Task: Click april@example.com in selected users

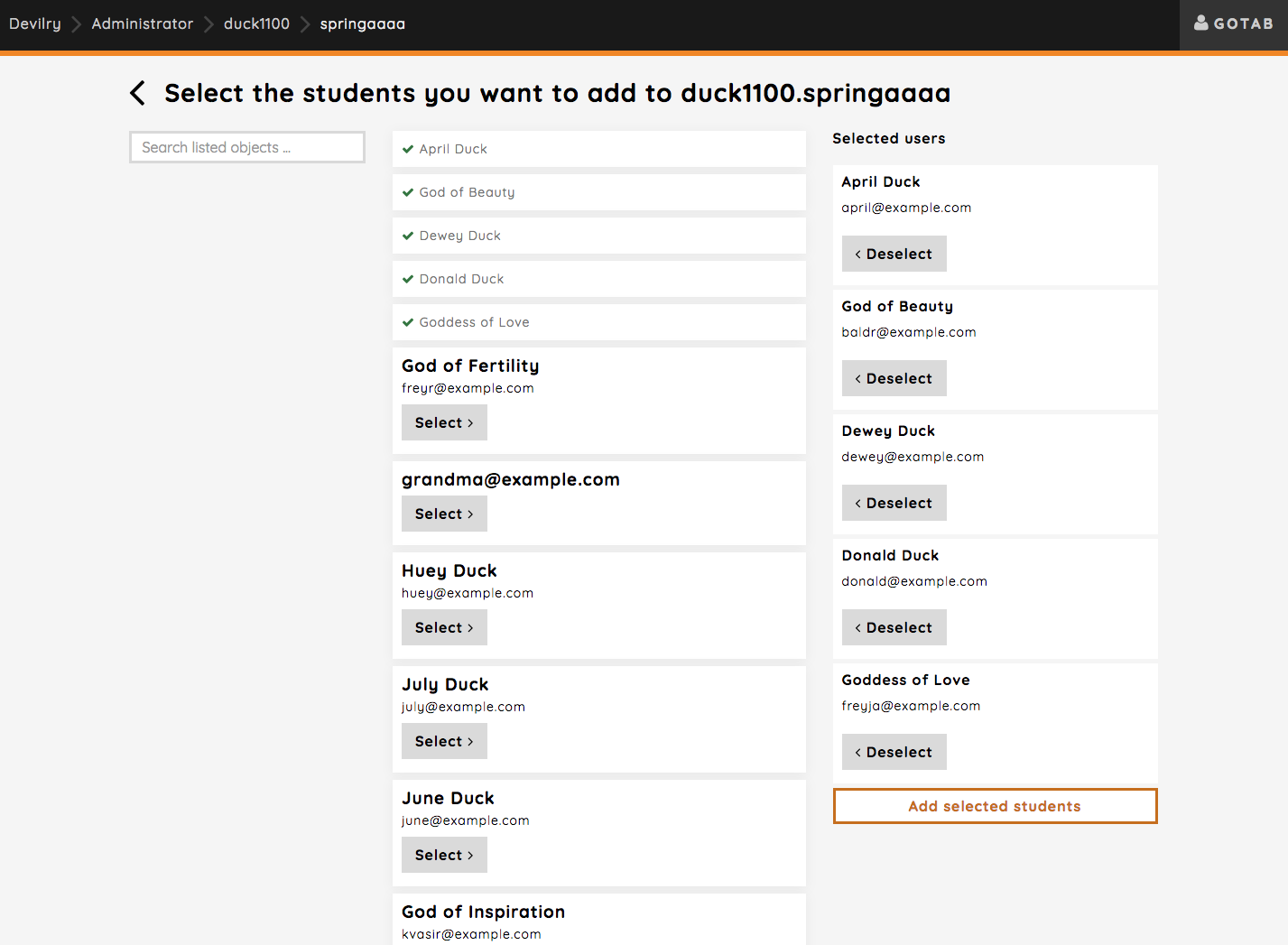Action: (906, 208)
